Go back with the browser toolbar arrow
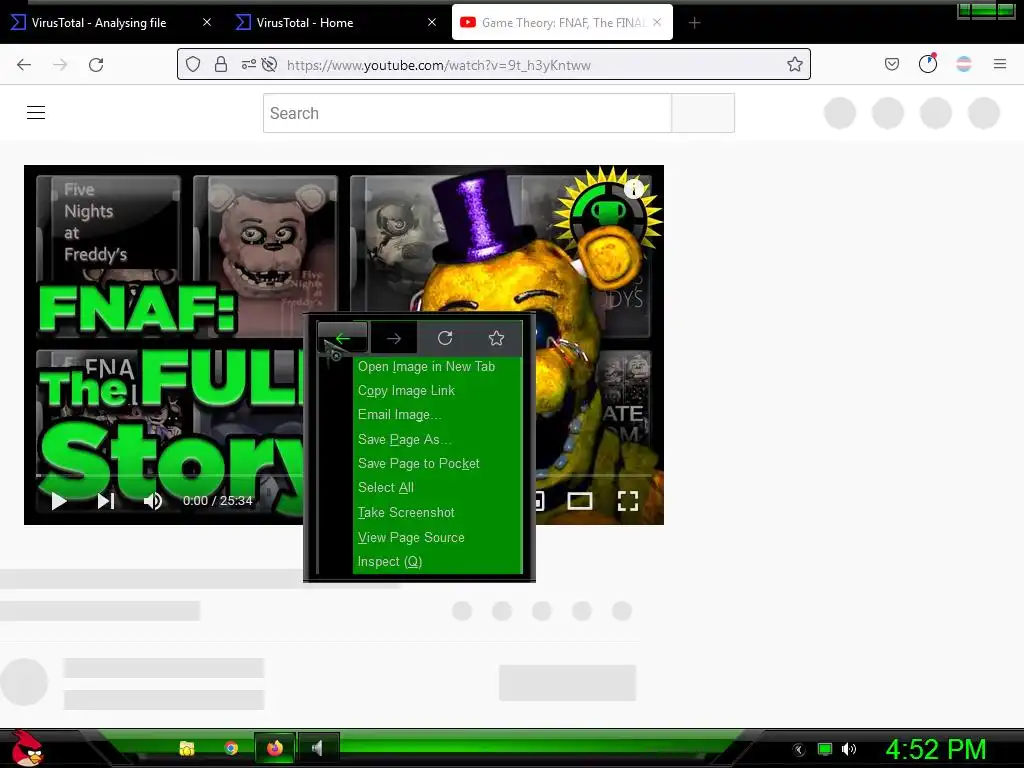This screenshot has width=1024, height=768. point(24,65)
